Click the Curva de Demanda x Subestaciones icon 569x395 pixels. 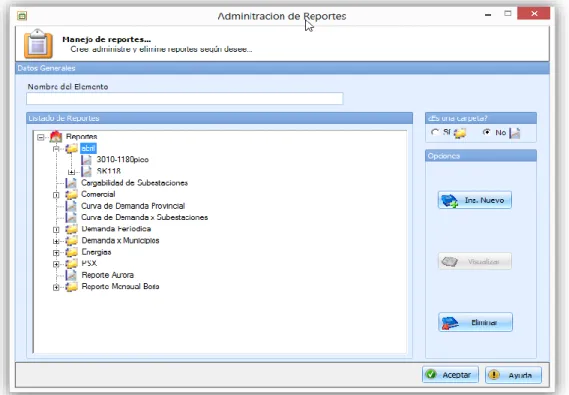[x=71, y=218]
